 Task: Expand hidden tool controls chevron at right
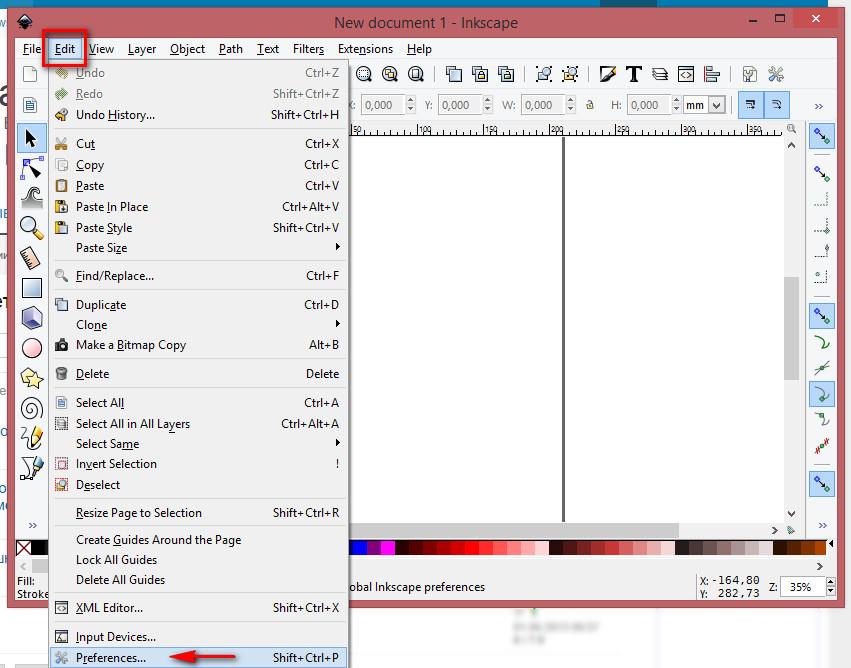(818, 106)
